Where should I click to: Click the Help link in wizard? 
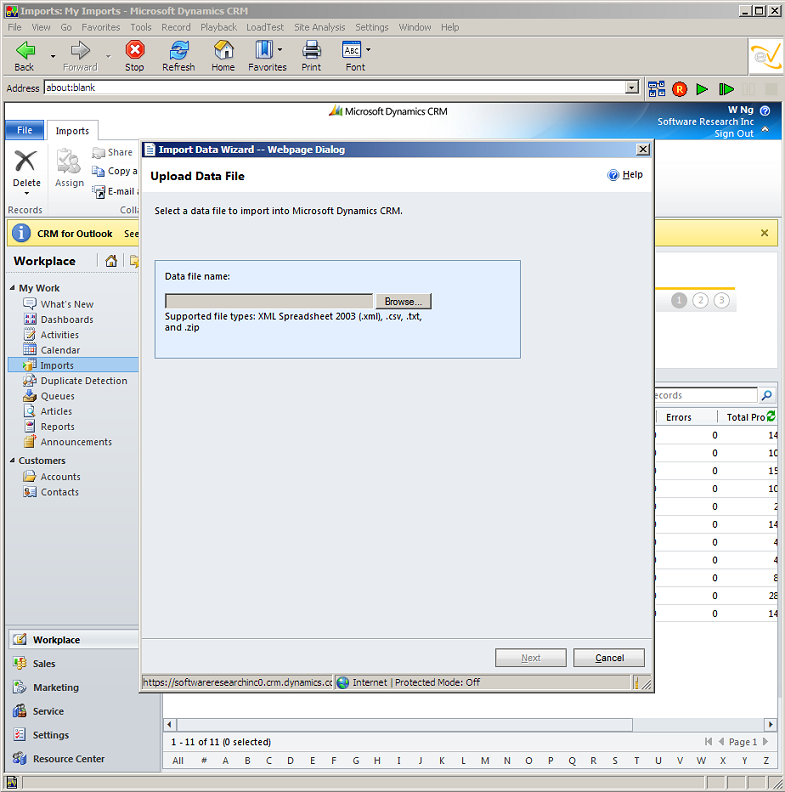tap(632, 175)
